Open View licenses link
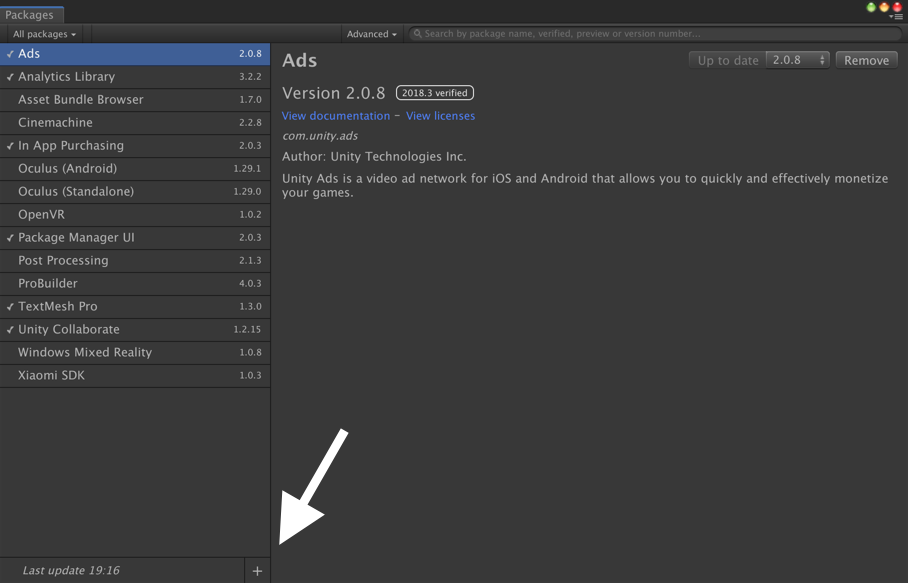This screenshot has width=908, height=583. tap(440, 116)
